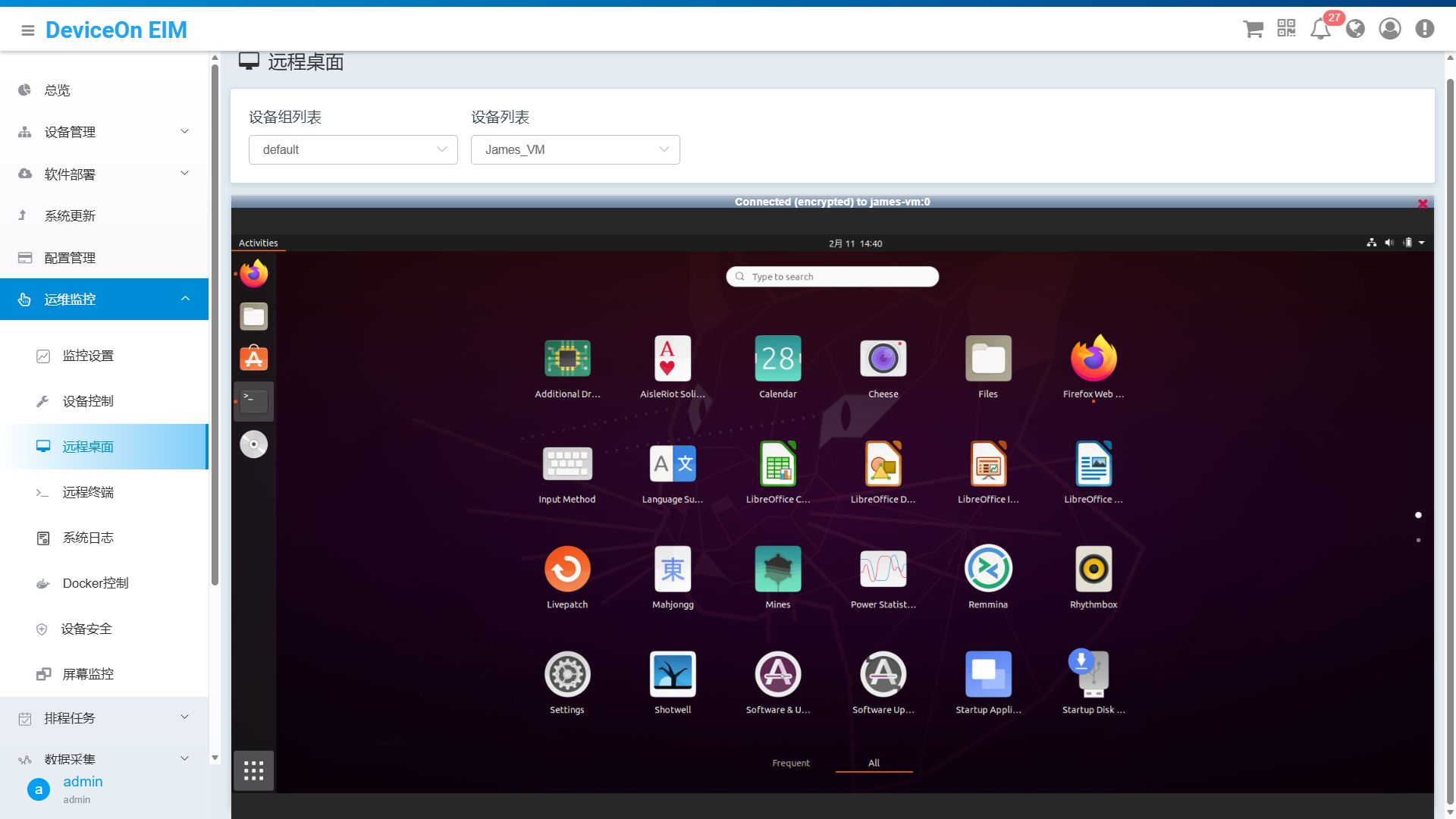Viewport: 1456px width, 819px height.
Task: Toggle the hamburger sidebar menu
Action: (x=28, y=30)
